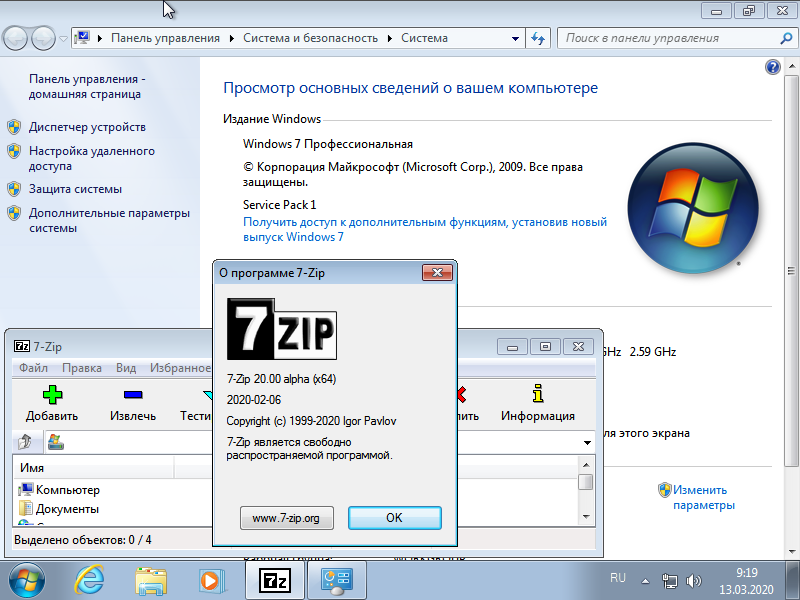Click the volume speaker tray icon

point(694,581)
